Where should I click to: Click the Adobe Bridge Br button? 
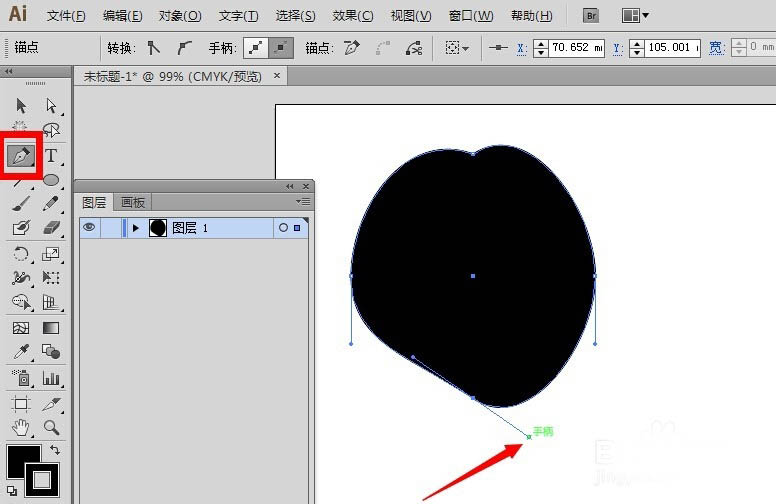[591, 16]
